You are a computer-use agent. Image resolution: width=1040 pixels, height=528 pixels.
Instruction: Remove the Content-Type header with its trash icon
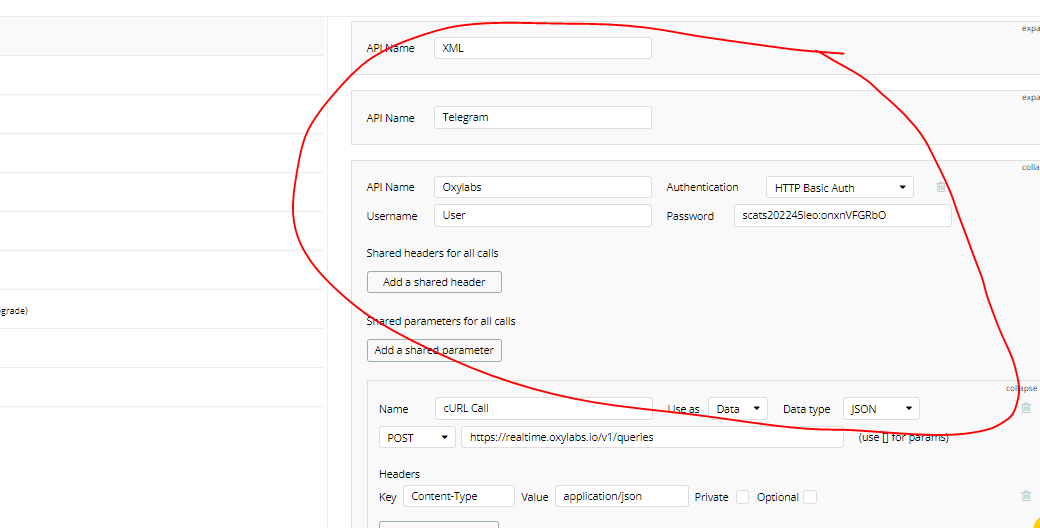pos(1026,495)
